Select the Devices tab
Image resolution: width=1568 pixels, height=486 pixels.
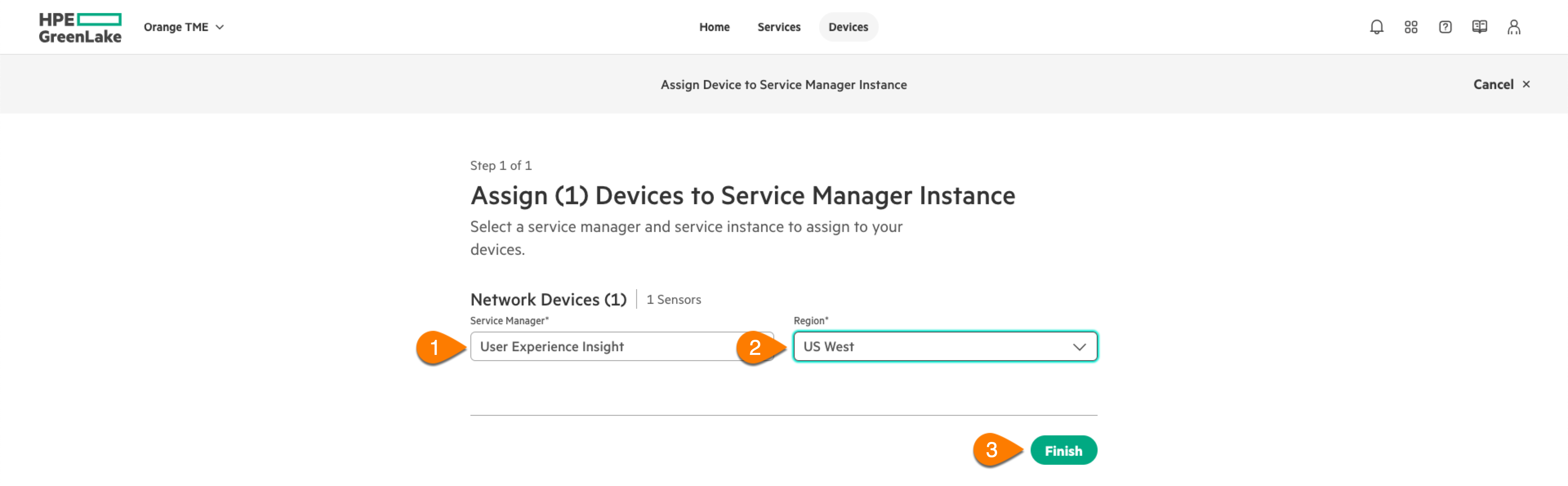[848, 27]
